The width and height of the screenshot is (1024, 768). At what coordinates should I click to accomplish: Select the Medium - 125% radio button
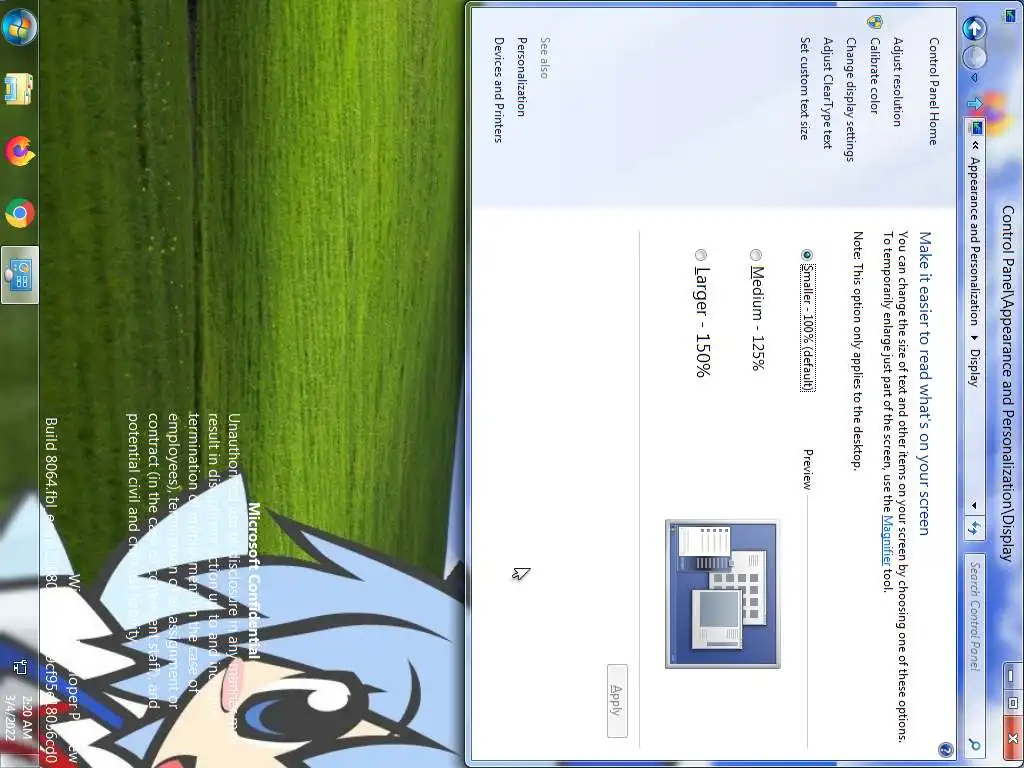click(756, 255)
